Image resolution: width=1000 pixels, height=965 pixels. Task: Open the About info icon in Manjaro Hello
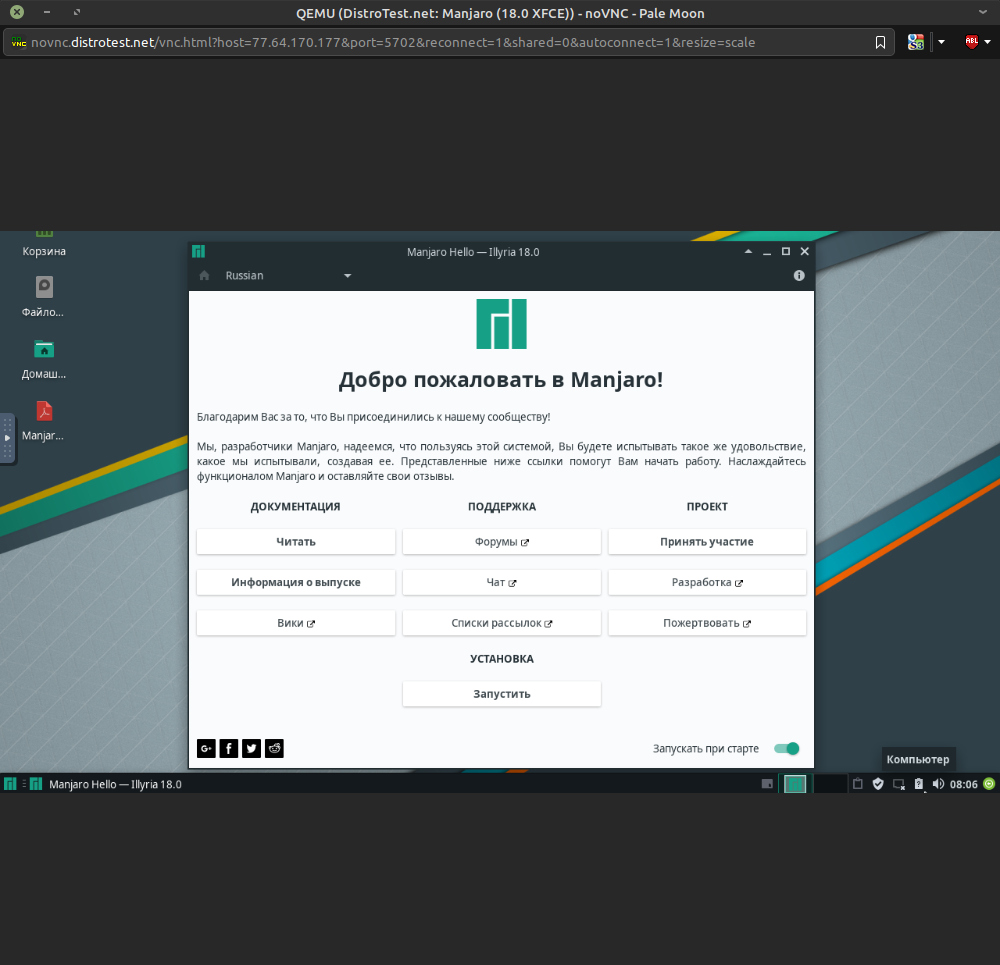(799, 276)
